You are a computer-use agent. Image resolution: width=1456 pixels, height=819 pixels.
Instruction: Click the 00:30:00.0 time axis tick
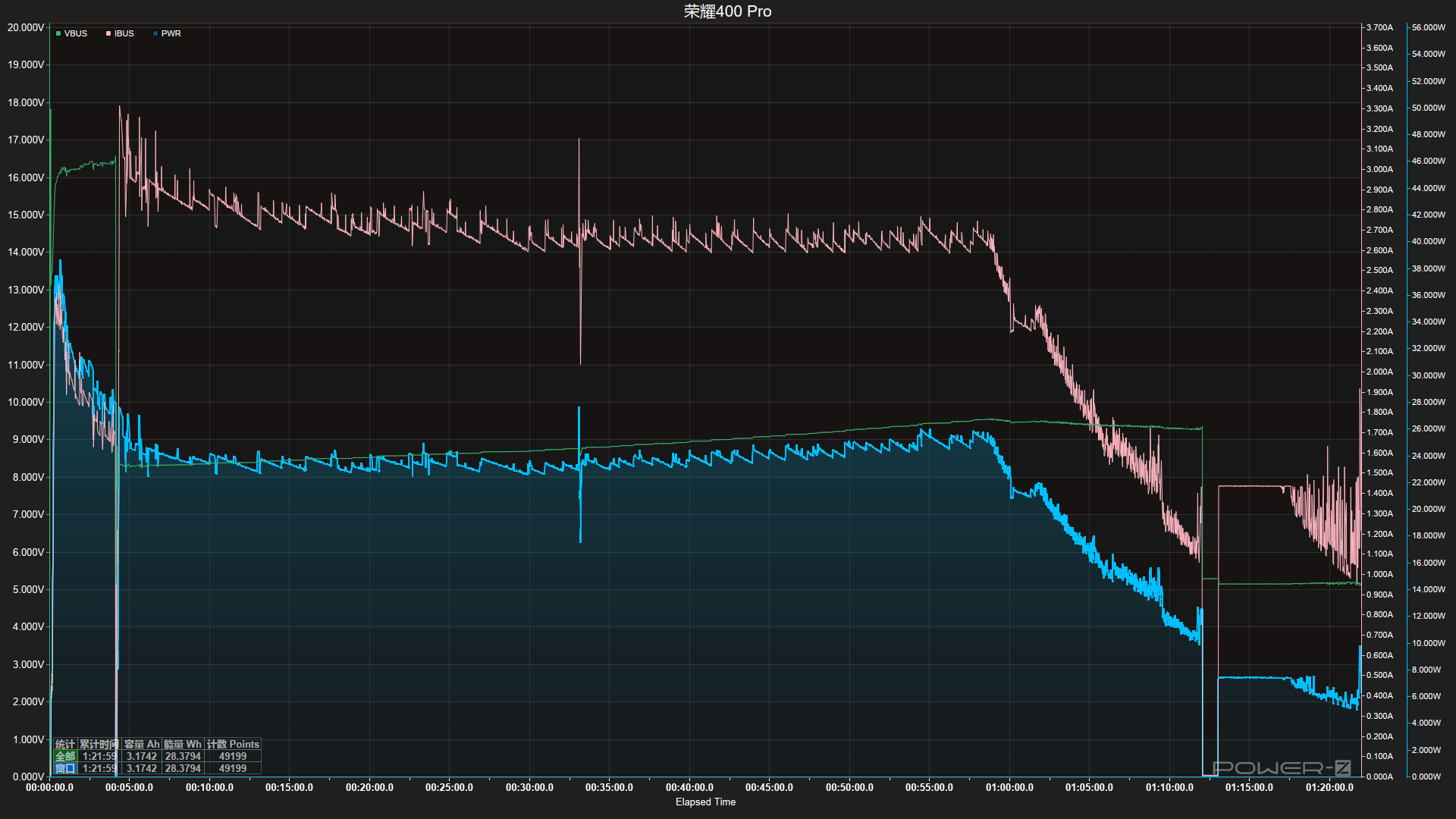pos(529,788)
